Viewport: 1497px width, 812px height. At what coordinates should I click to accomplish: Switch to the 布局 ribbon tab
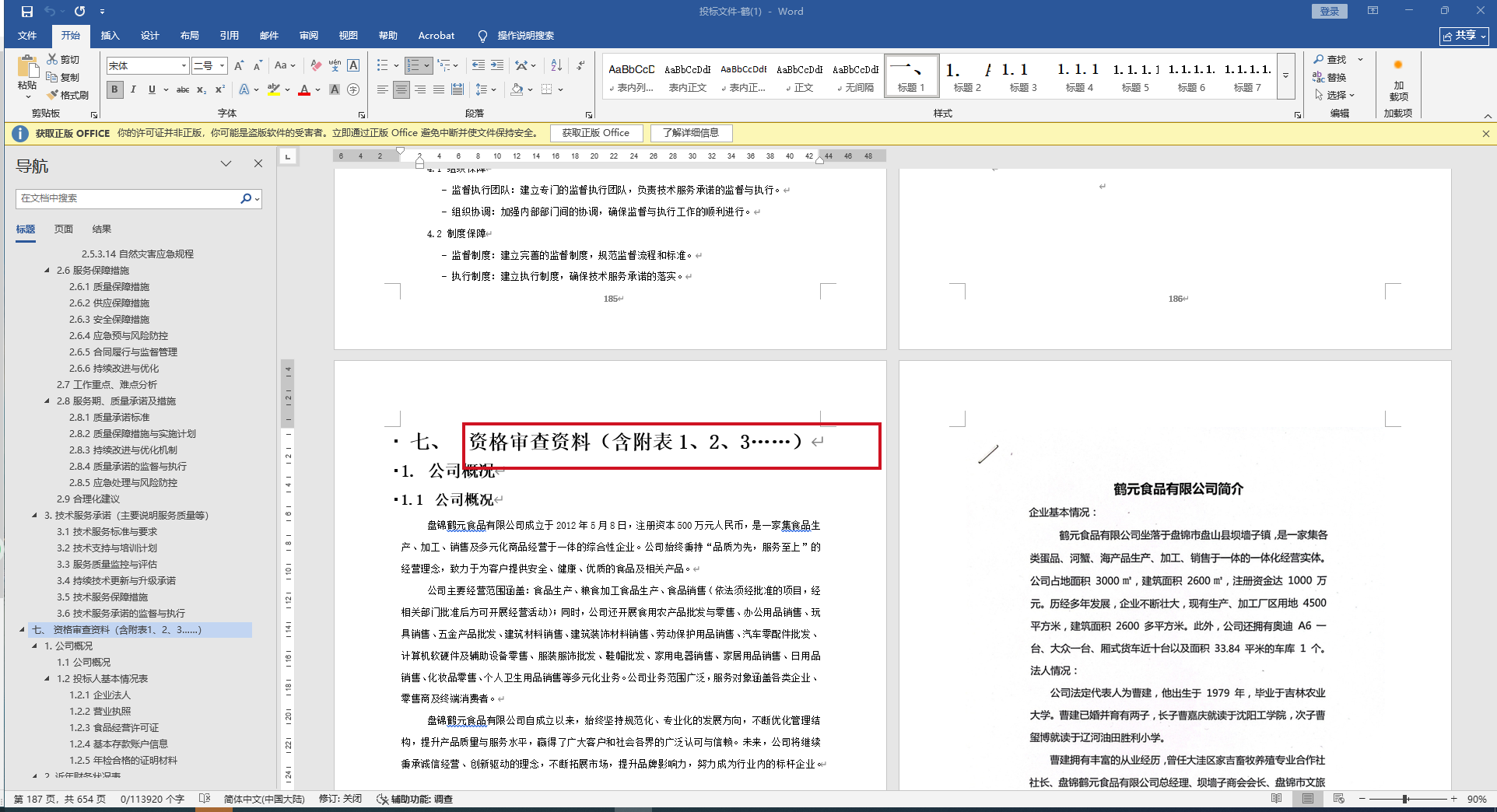(x=189, y=36)
